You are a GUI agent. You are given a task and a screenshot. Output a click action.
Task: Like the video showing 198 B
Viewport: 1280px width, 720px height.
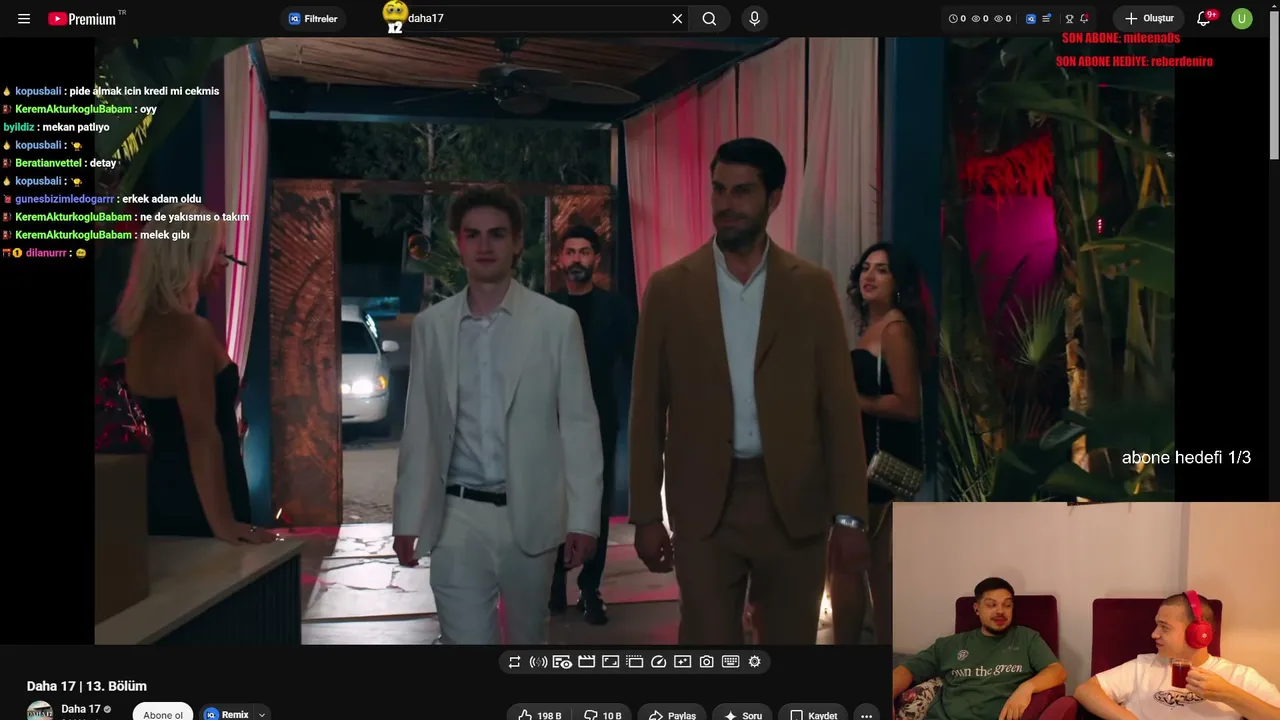coord(539,714)
